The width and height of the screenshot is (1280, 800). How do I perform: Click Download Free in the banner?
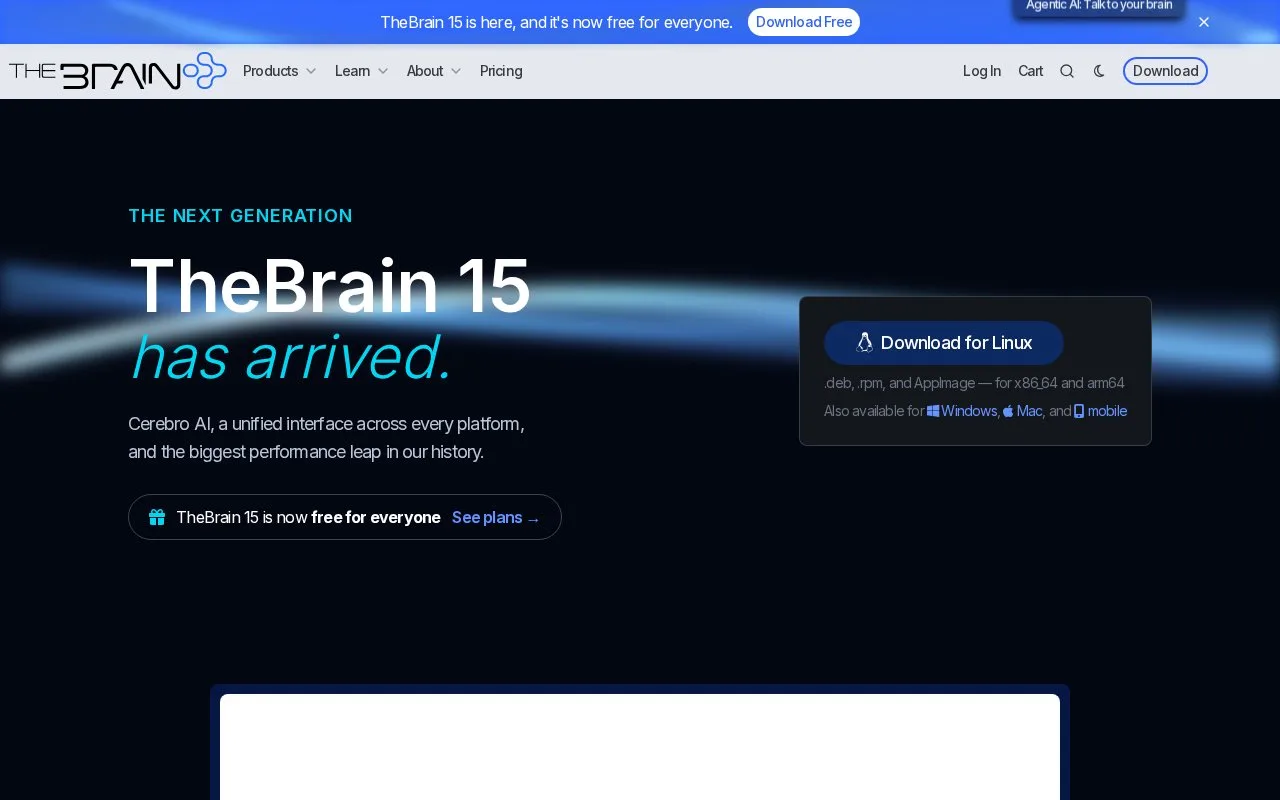(x=804, y=22)
